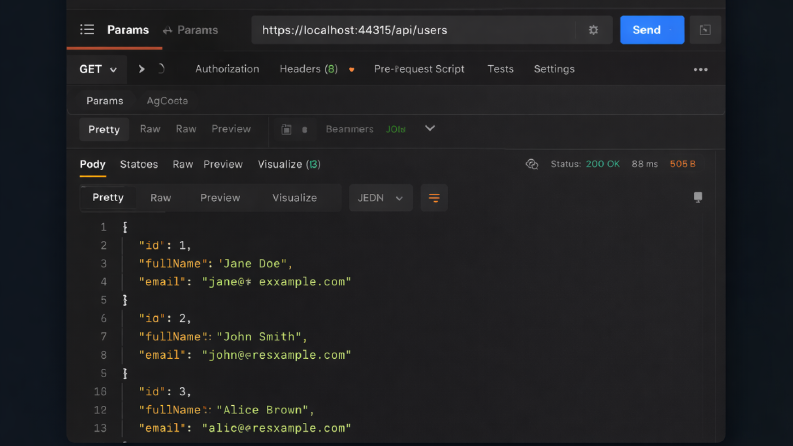
Task: Select Visualize view in the JEDN row
Action: [294, 198]
